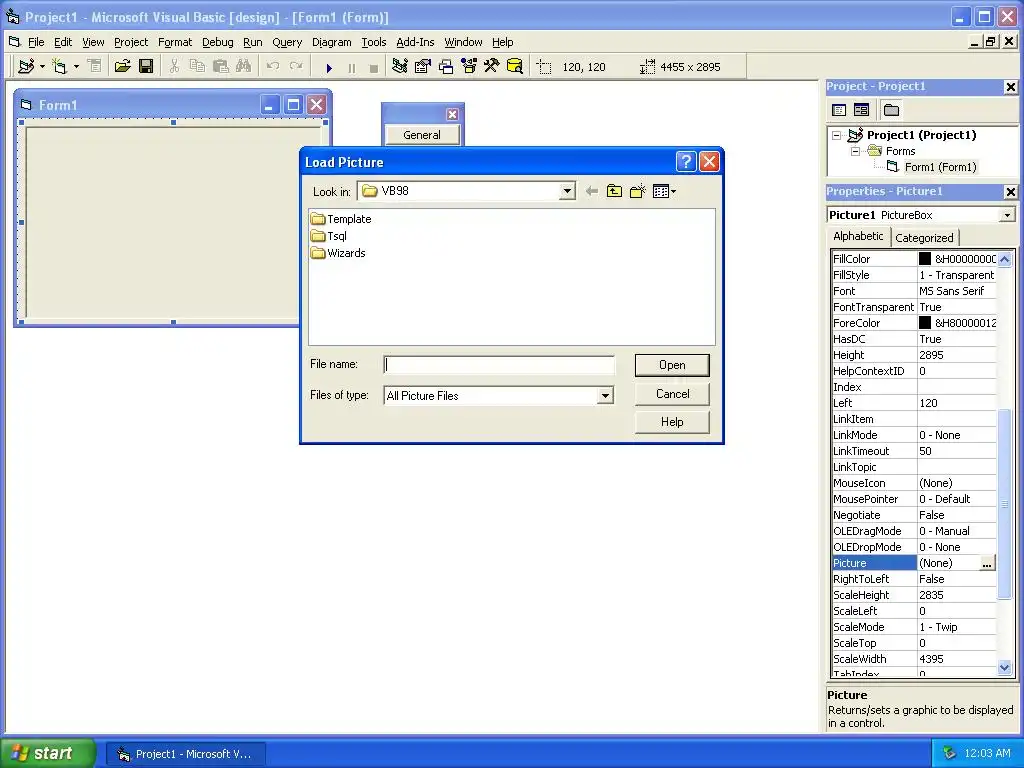Click the Add Form toolbar icon
This screenshot has width=1024, height=768.
coord(59,66)
